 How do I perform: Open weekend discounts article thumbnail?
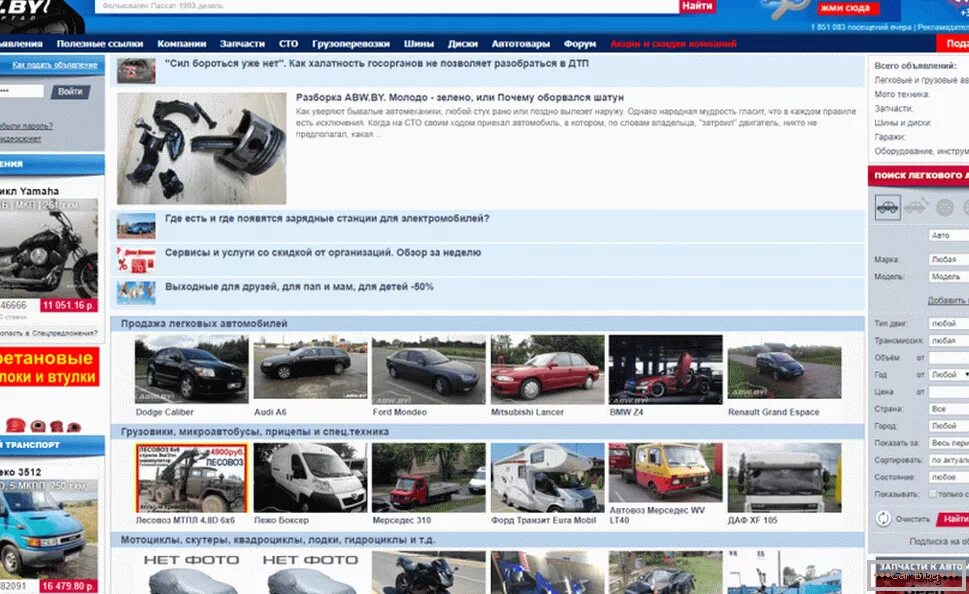point(136,293)
